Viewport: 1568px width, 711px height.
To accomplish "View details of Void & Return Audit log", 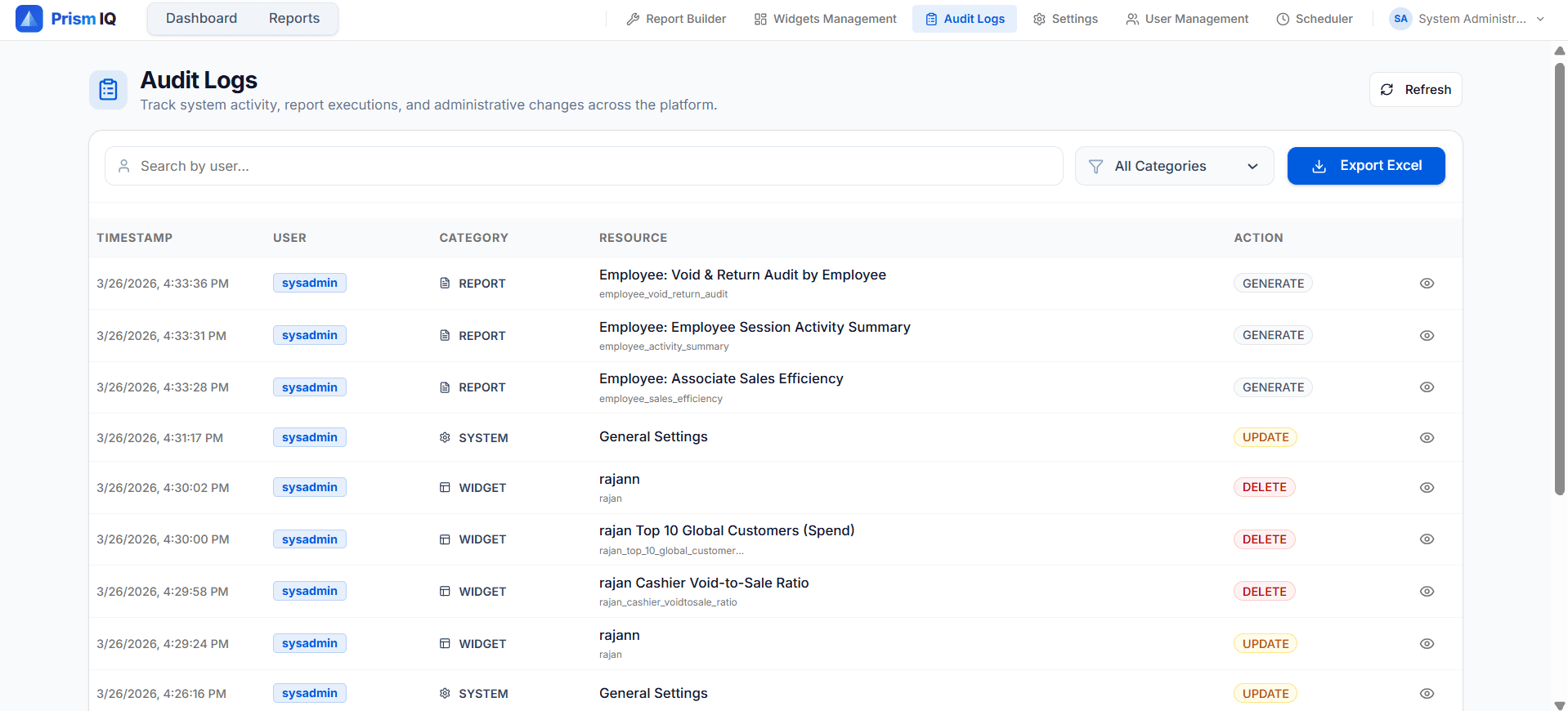I will 1427,284.
